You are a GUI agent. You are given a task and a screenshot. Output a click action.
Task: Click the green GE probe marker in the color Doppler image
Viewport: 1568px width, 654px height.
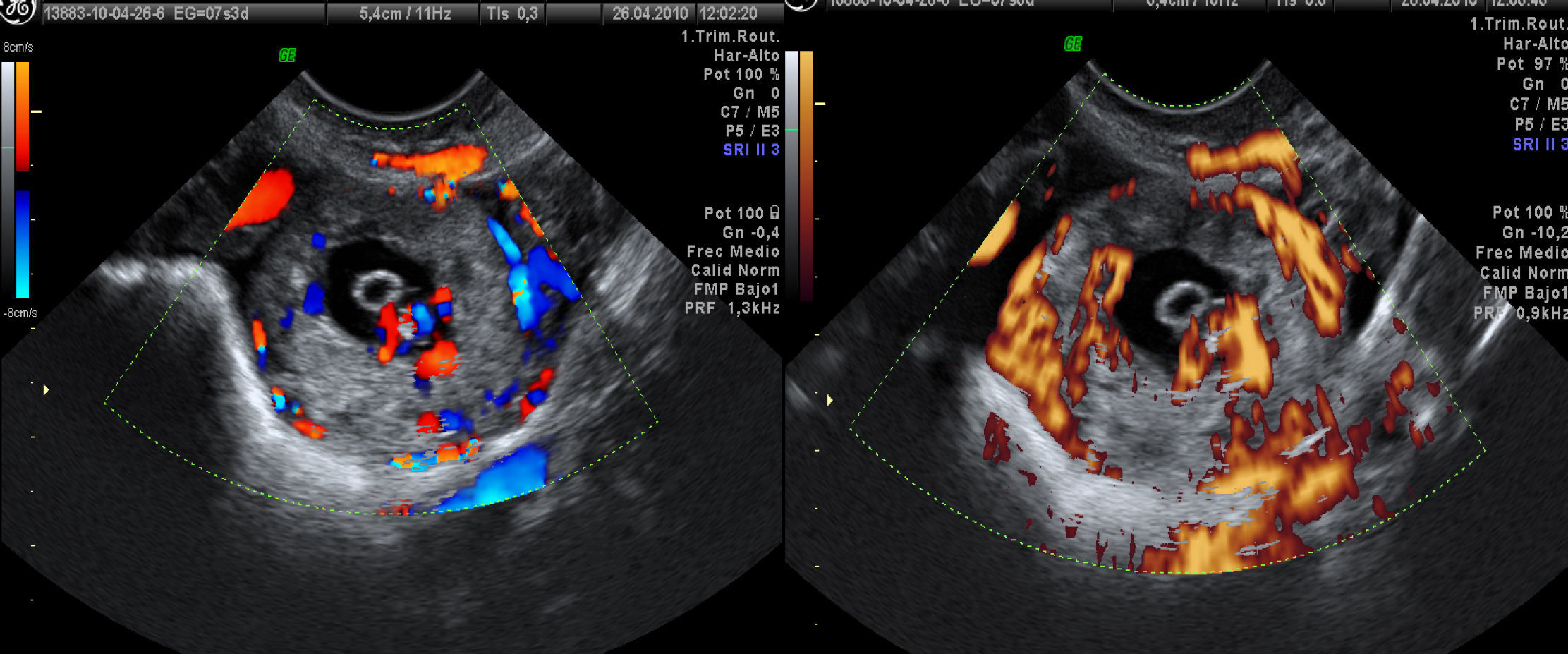coord(287,56)
